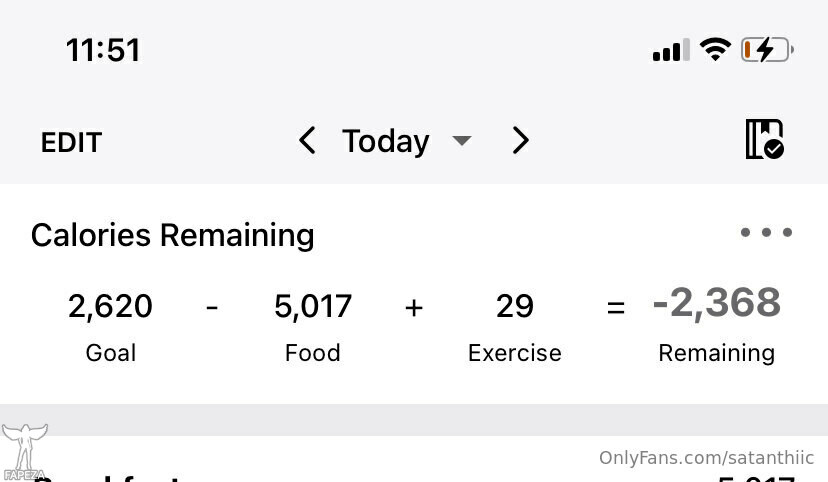Screen dimensions: 828x482
Task: Go to next day with right chevron
Action: (520, 141)
